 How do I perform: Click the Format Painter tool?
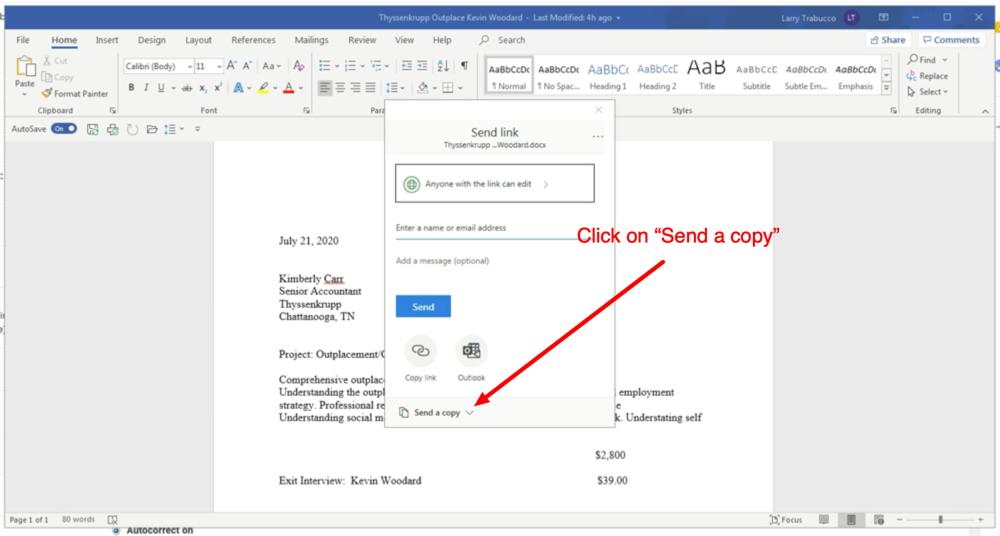[x=75, y=93]
